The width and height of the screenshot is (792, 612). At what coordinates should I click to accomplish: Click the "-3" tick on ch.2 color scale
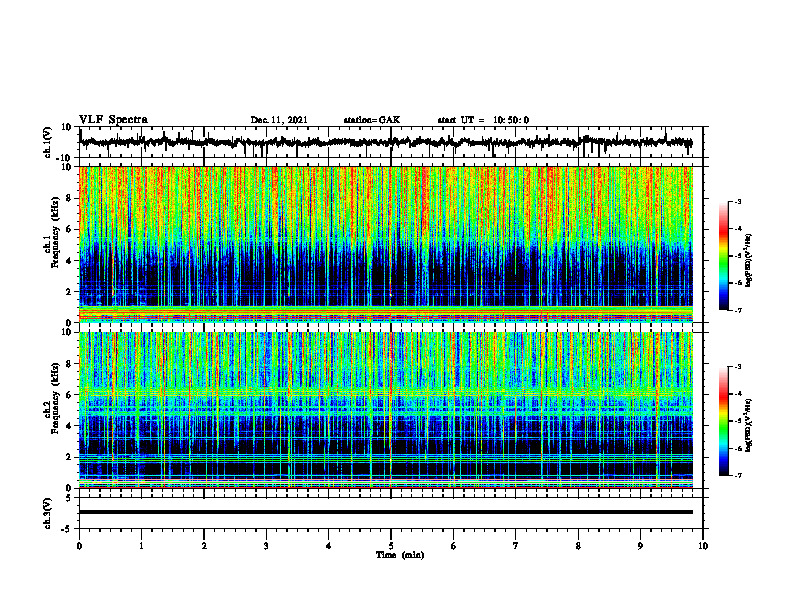738,367
